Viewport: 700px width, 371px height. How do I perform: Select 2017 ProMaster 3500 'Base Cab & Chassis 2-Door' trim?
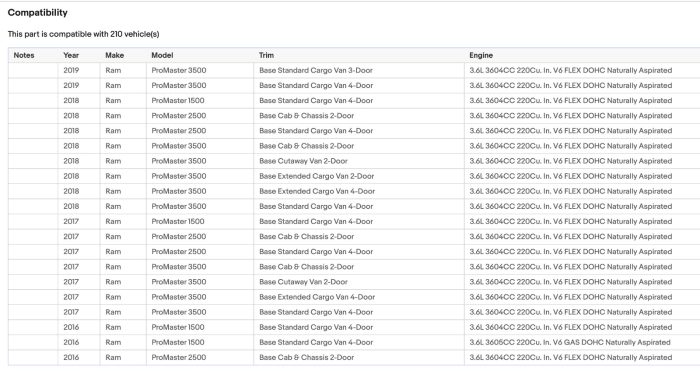click(x=306, y=267)
